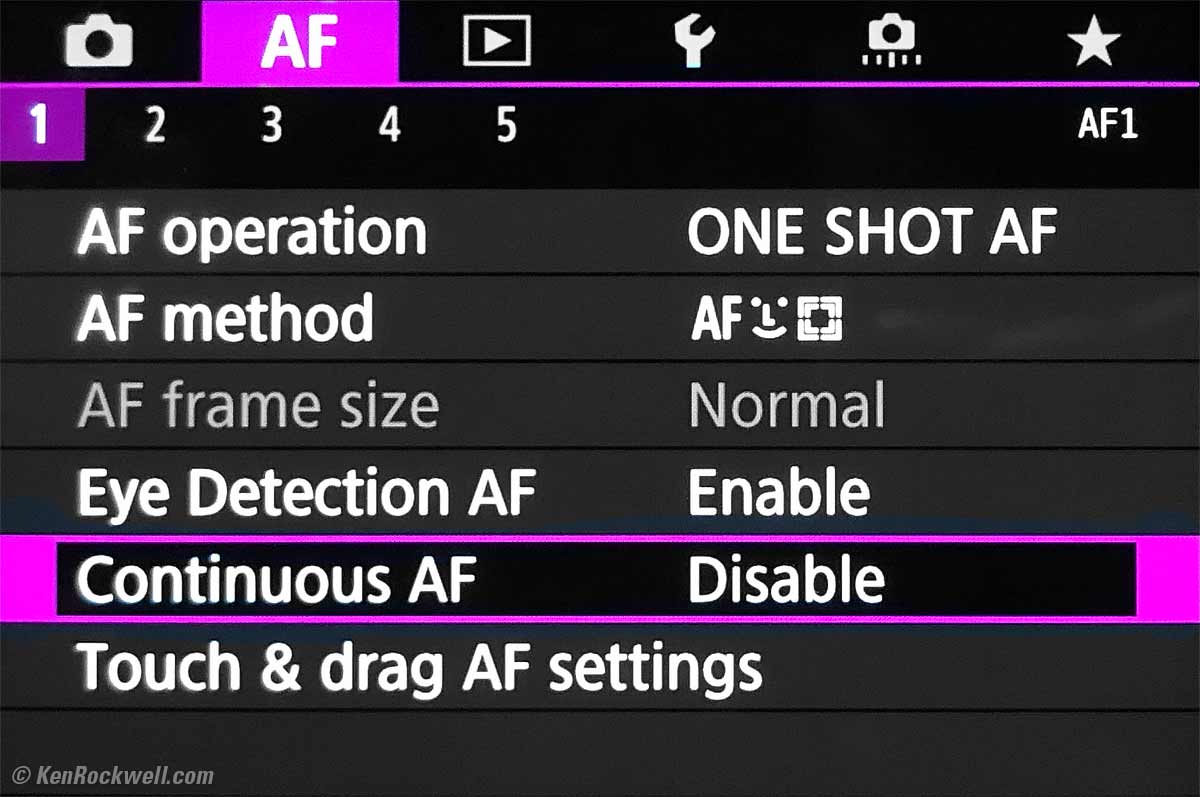The image size is (1200, 797).
Task: Toggle Continuous AF Disable setting
Action: pos(786,580)
